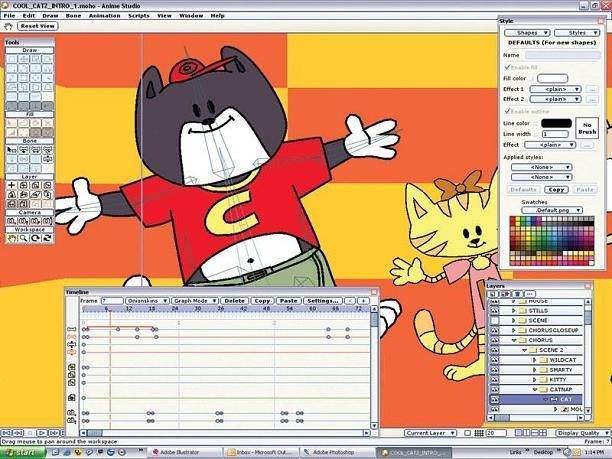This screenshot has width=612, height=459.
Task: Click the Delete Layer trash icon
Action: click(517, 294)
